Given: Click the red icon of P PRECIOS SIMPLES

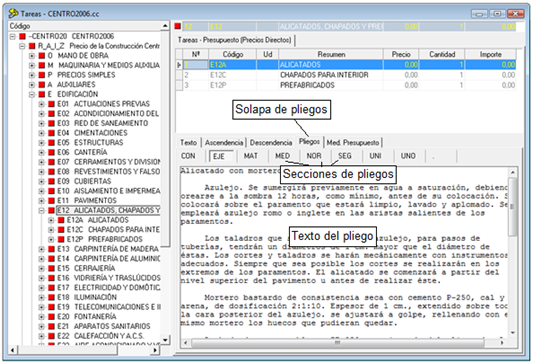Looking at the screenshot, I should click(x=42, y=75).
